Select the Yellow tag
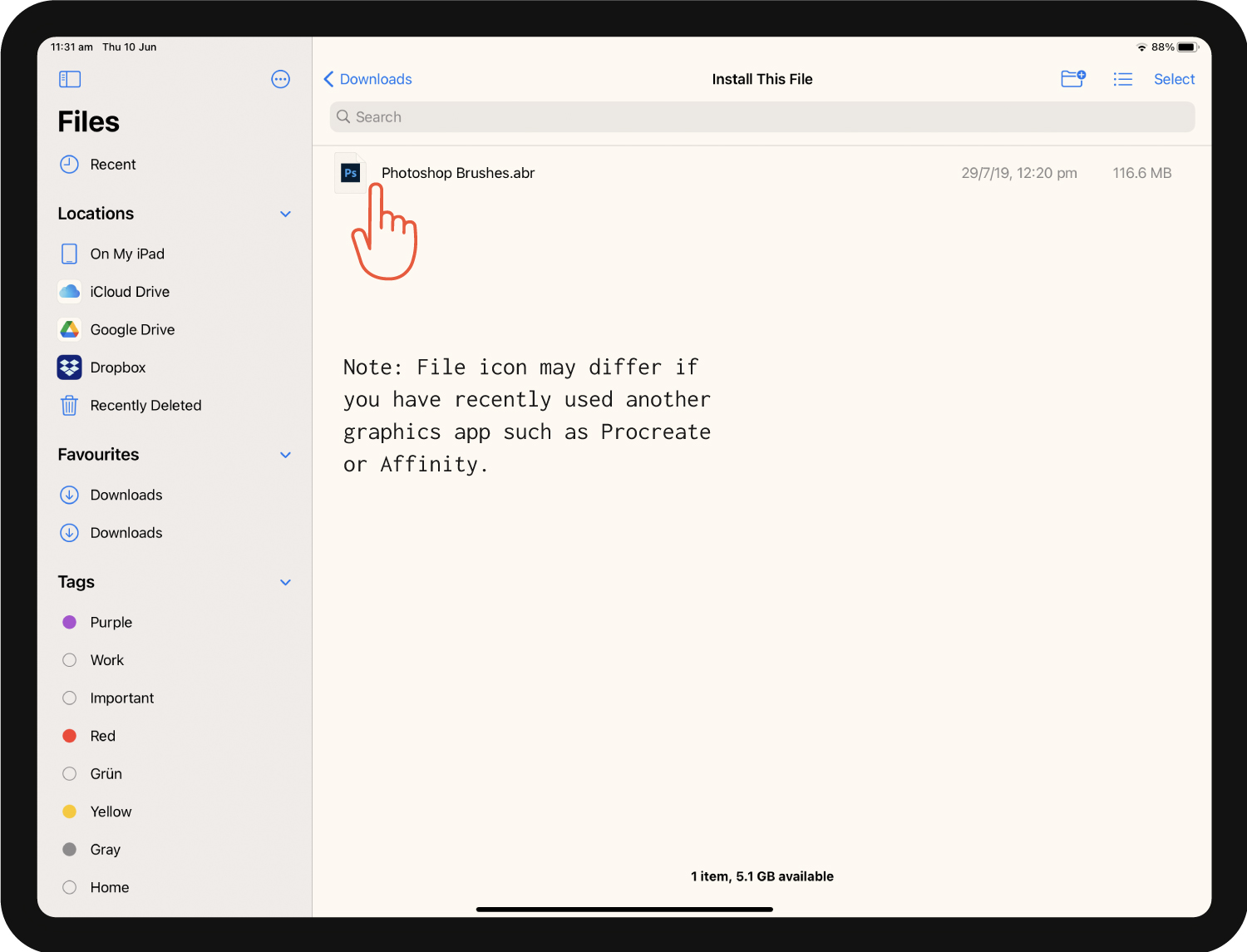Image resolution: width=1247 pixels, height=952 pixels. point(111,811)
